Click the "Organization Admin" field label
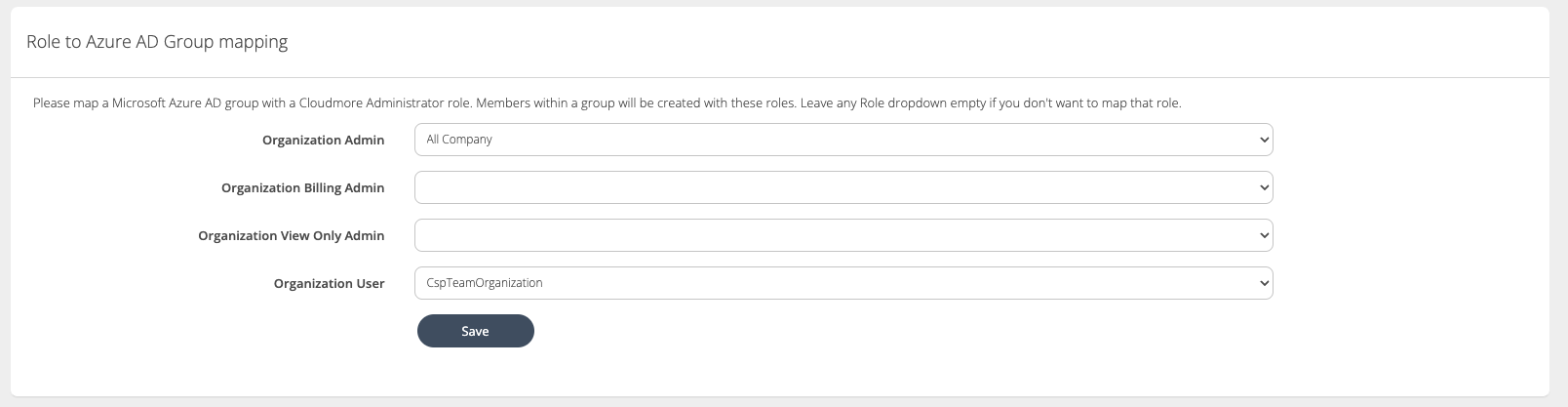The height and width of the screenshot is (407, 1568). point(323,140)
